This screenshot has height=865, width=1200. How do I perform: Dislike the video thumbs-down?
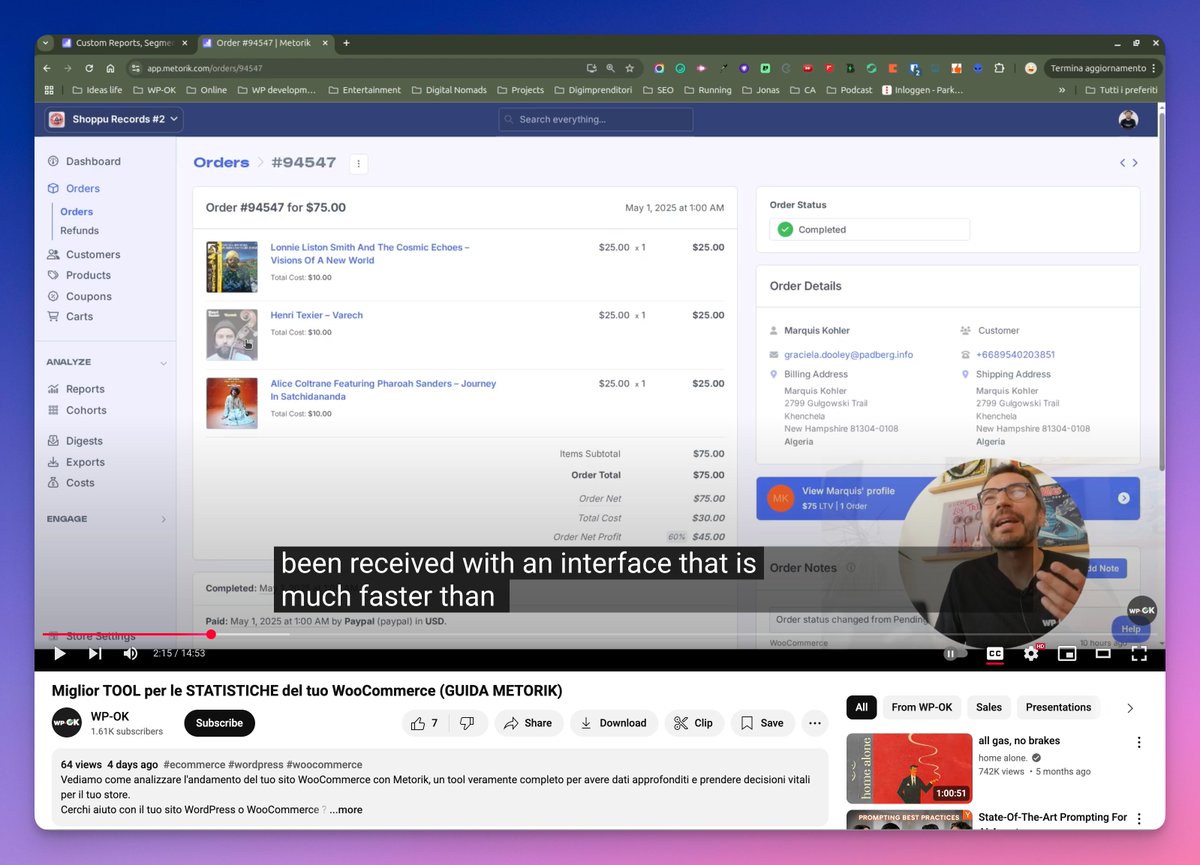tap(467, 723)
